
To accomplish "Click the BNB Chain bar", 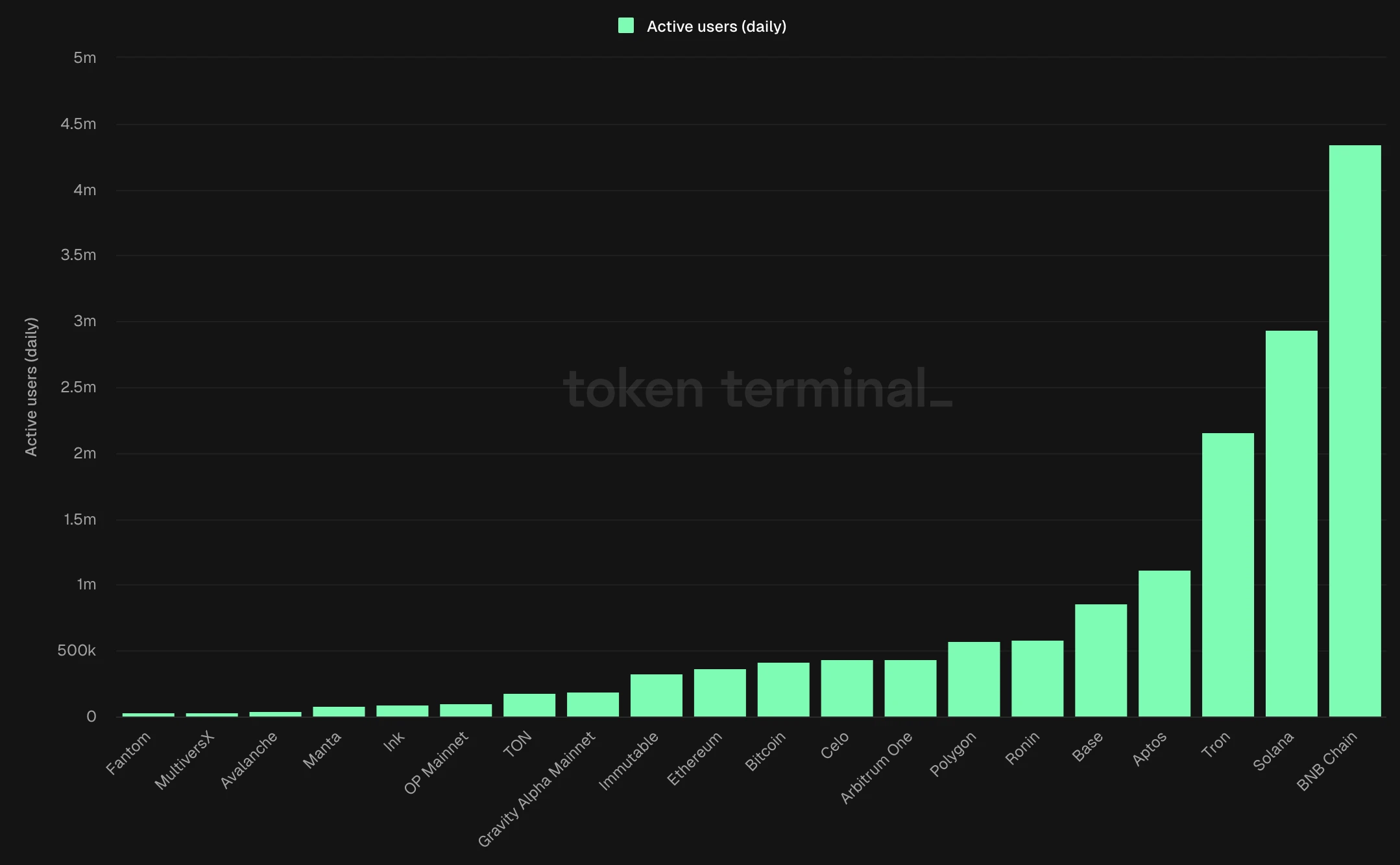I will tap(1355, 431).
